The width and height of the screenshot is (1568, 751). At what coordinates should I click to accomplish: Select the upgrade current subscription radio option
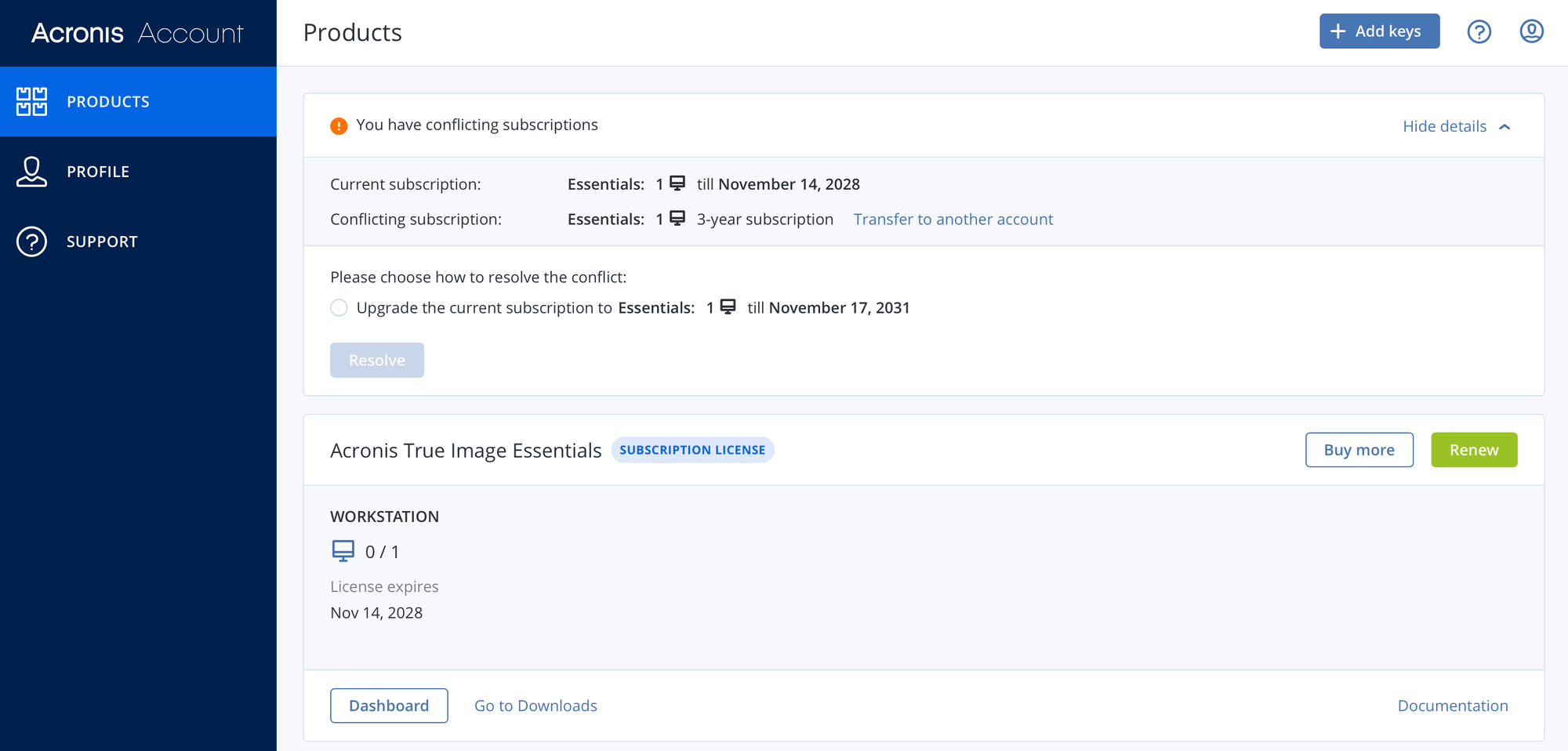[x=339, y=308]
